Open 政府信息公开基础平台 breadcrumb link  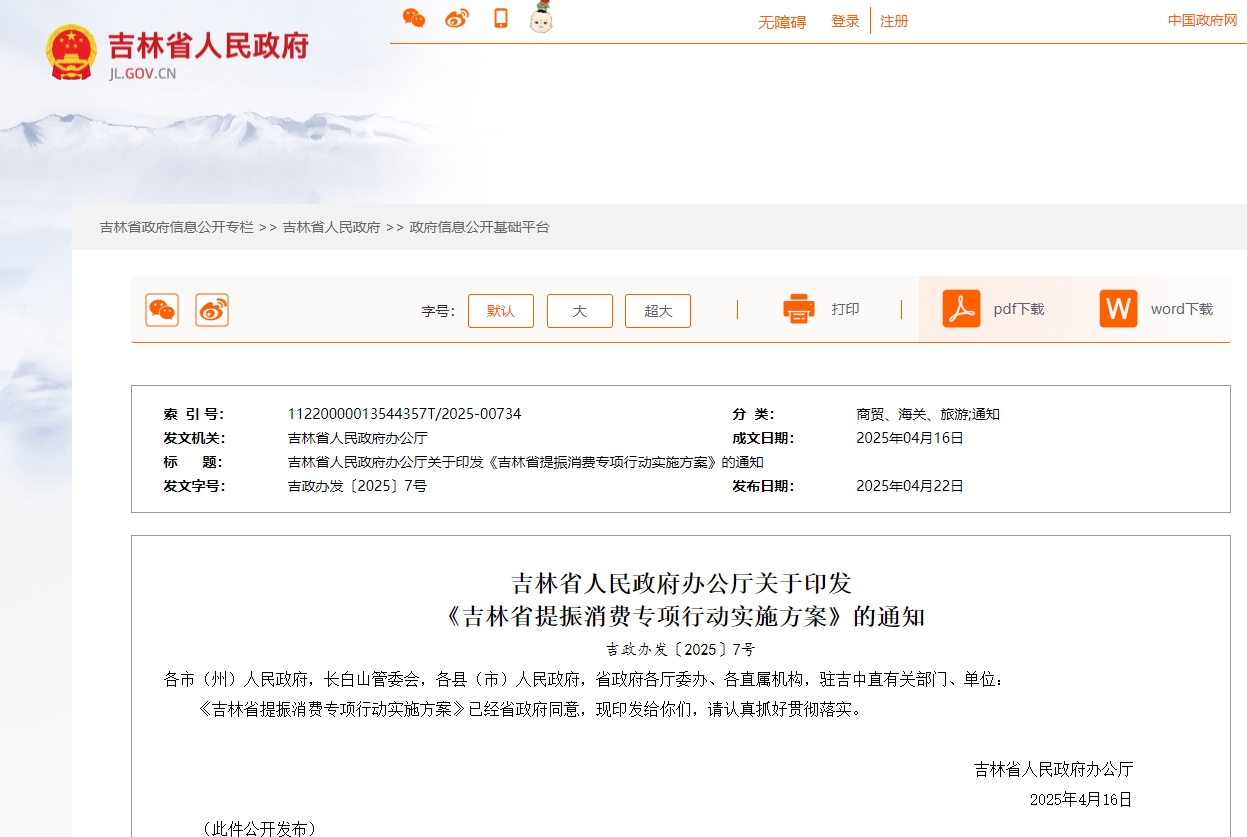(480, 227)
